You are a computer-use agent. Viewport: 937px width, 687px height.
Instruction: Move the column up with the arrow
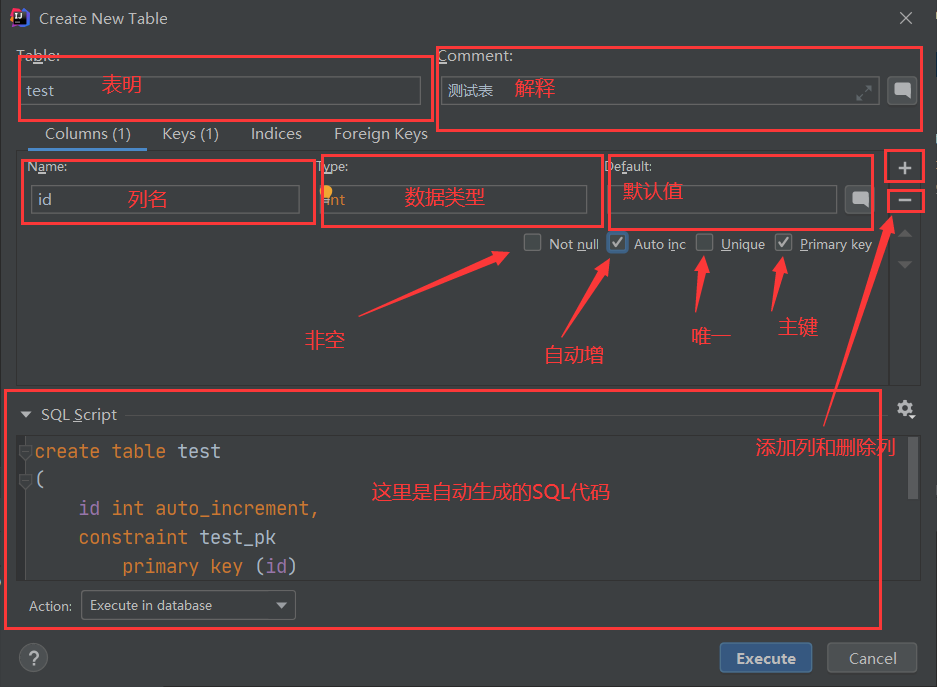tap(905, 234)
